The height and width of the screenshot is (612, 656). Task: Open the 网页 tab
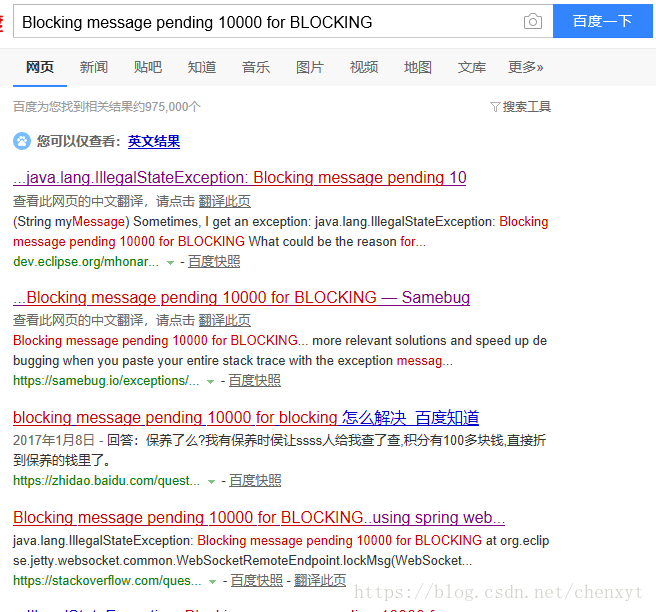[x=40, y=67]
